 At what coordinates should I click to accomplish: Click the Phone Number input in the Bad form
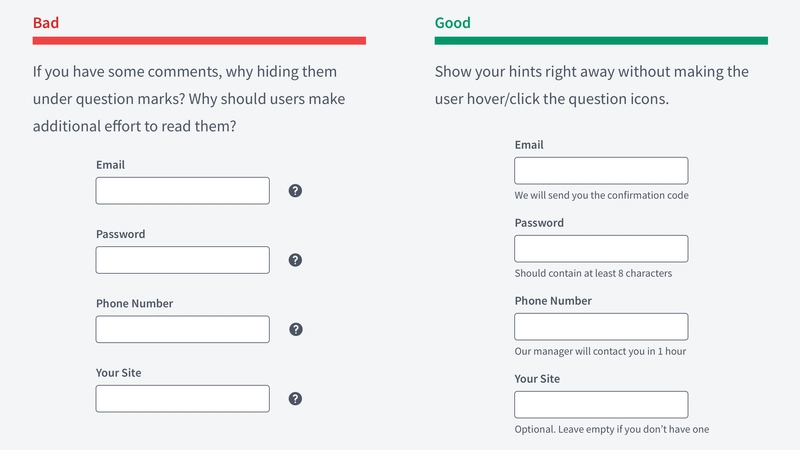pos(183,329)
